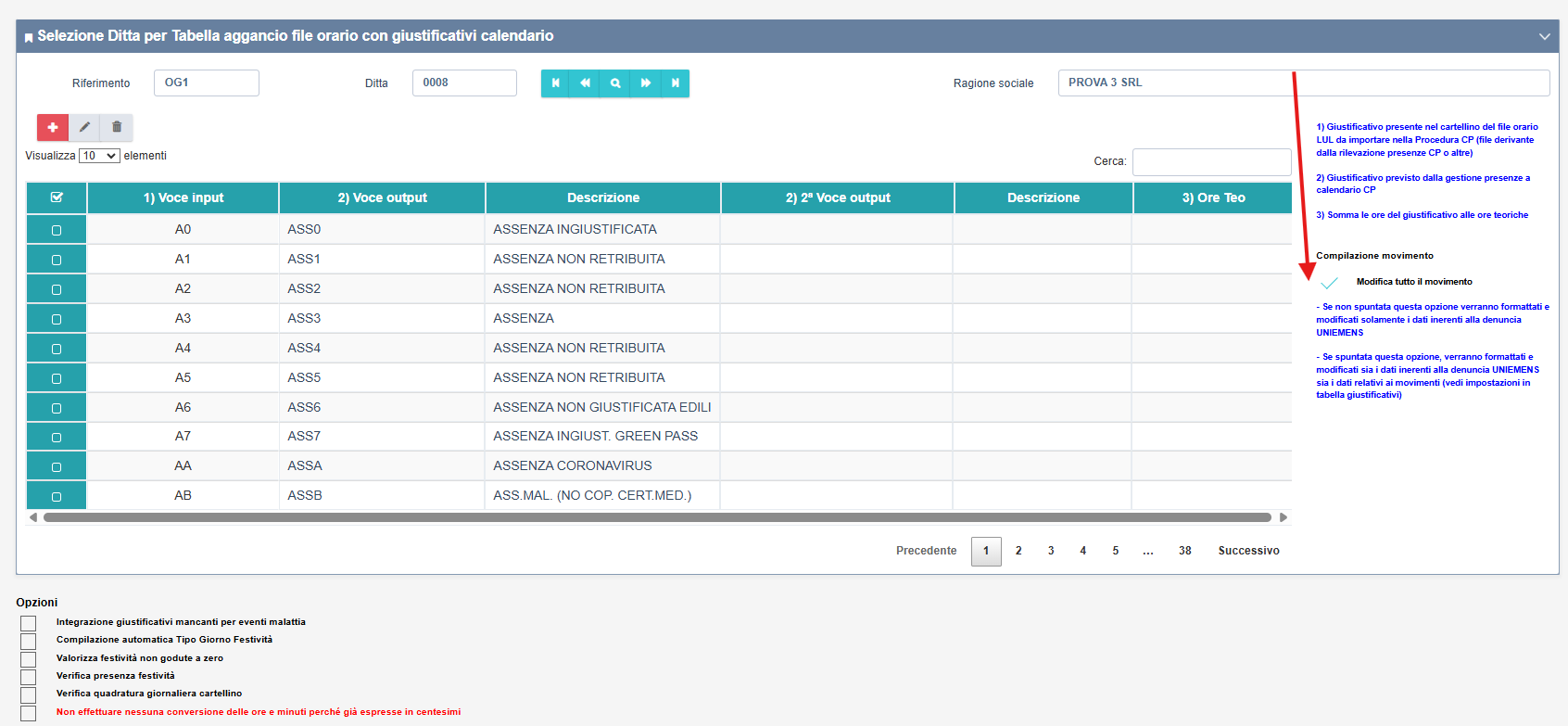Enable Compilazione automatica Tipo Giorno Festività
This screenshot has height=726, width=1568.
tap(29, 641)
